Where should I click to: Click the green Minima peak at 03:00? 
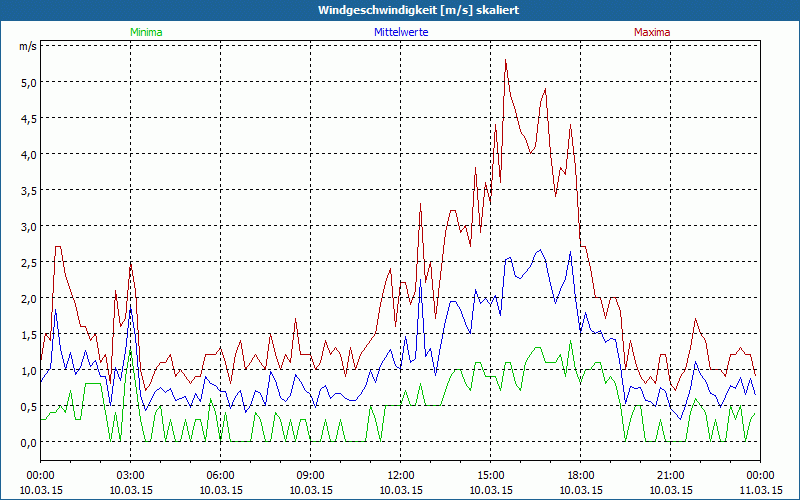pyautogui.click(x=131, y=350)
